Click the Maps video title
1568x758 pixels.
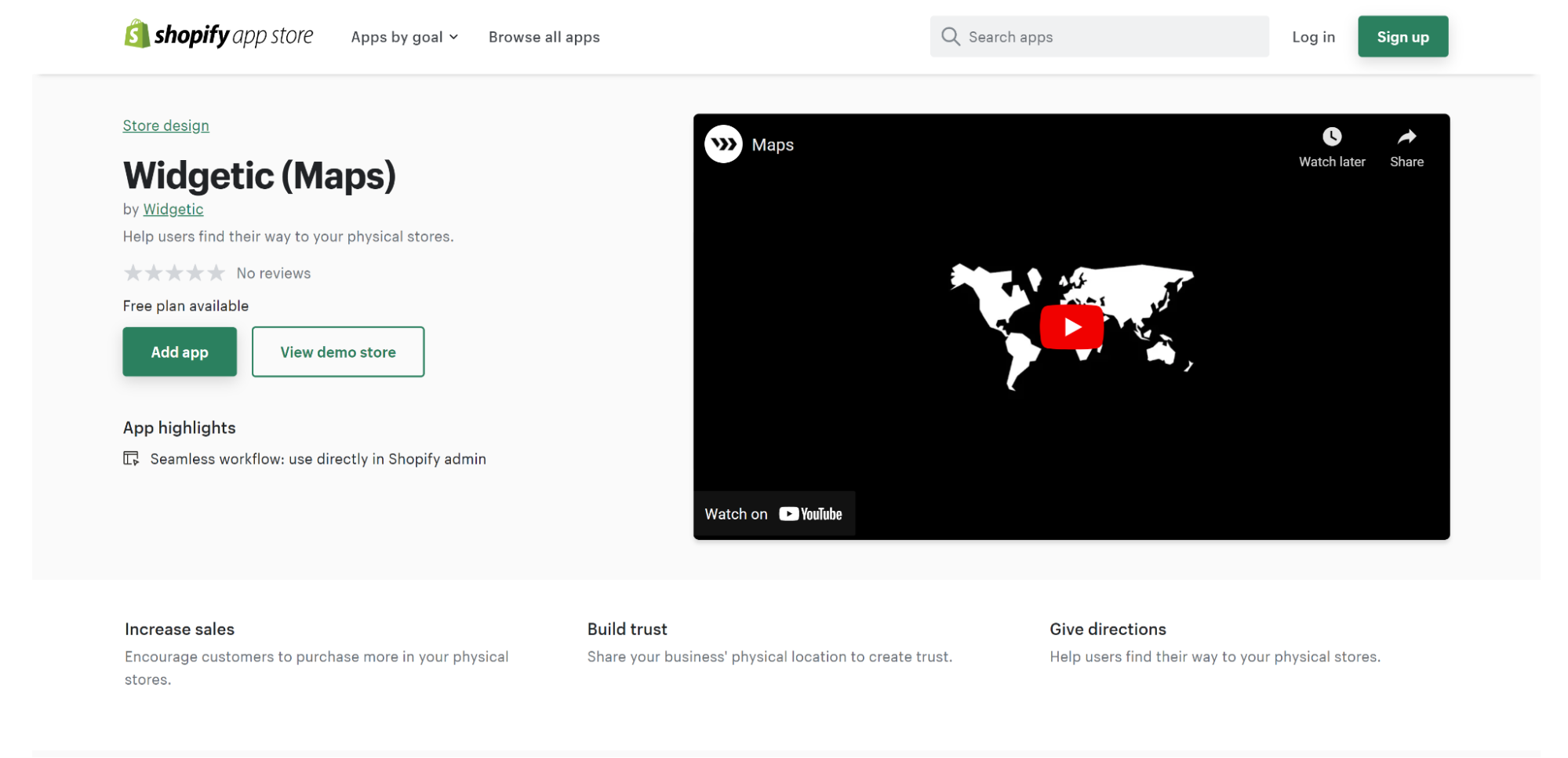coord(773,144)
